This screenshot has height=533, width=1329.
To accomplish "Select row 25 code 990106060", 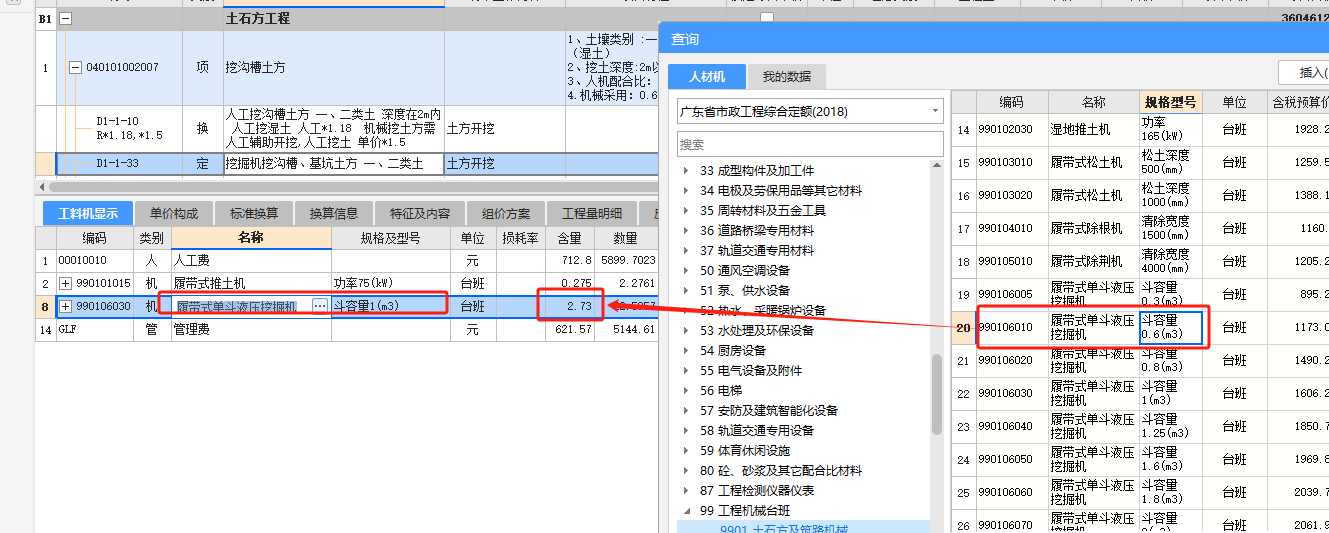I will coord(1139,492).
